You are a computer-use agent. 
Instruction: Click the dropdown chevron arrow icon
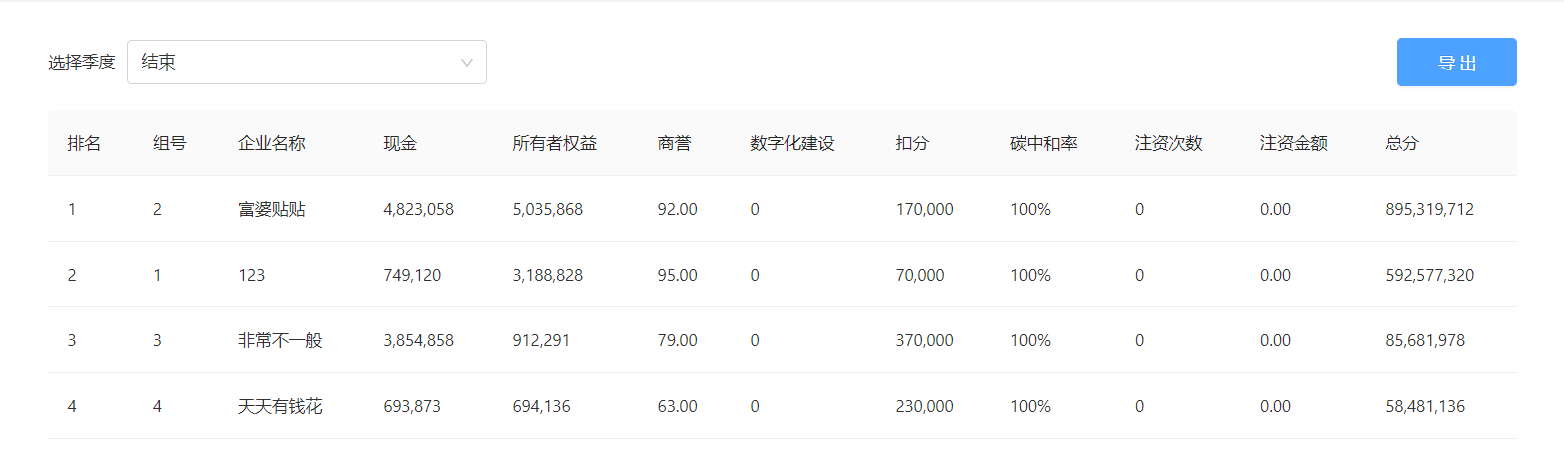pyautogui.click(x=466, y=63)
